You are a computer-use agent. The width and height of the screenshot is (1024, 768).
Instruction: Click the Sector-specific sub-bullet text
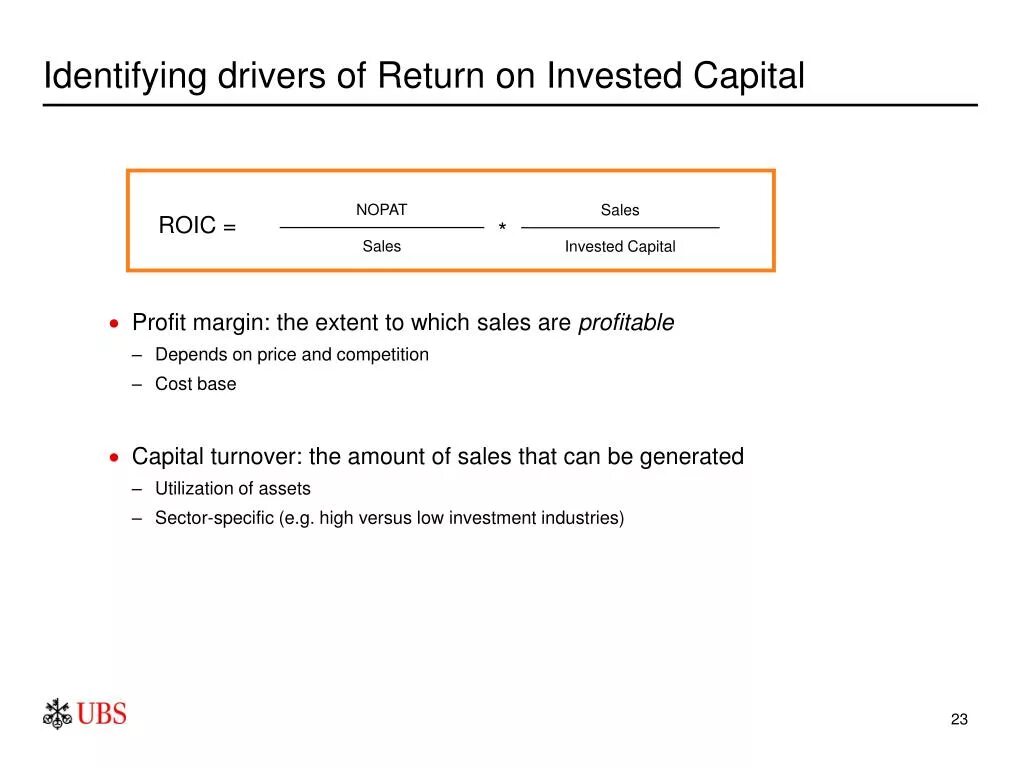[389, 518]
